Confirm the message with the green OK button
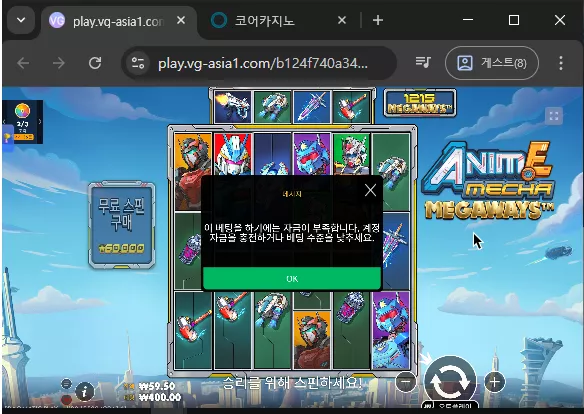The image size is (584, 414). coord(292,278)
